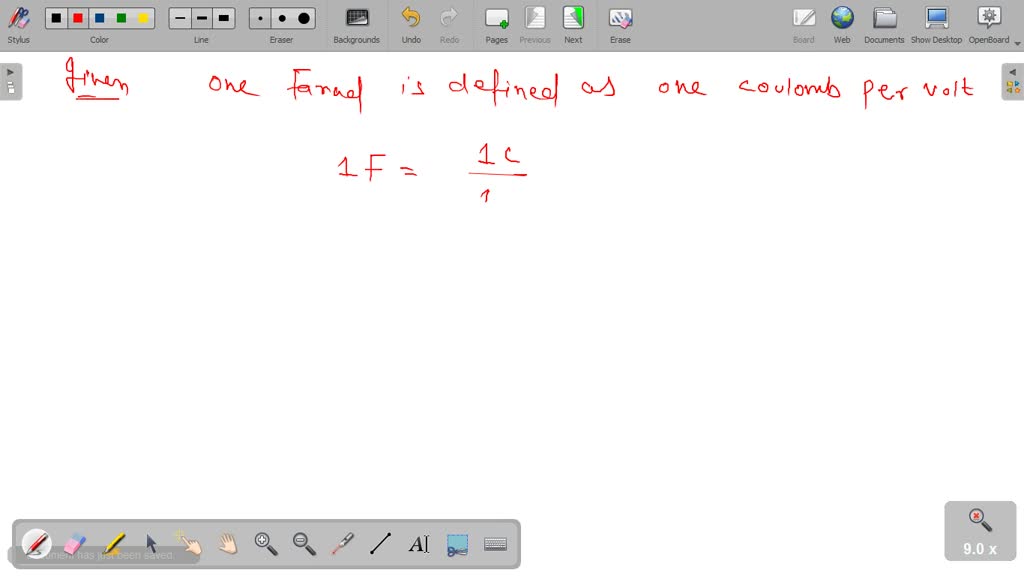The width and height of the screenshot is (1024, 576).
Task: Expand the left page navigator panel
Action: (x=10, y=70)
